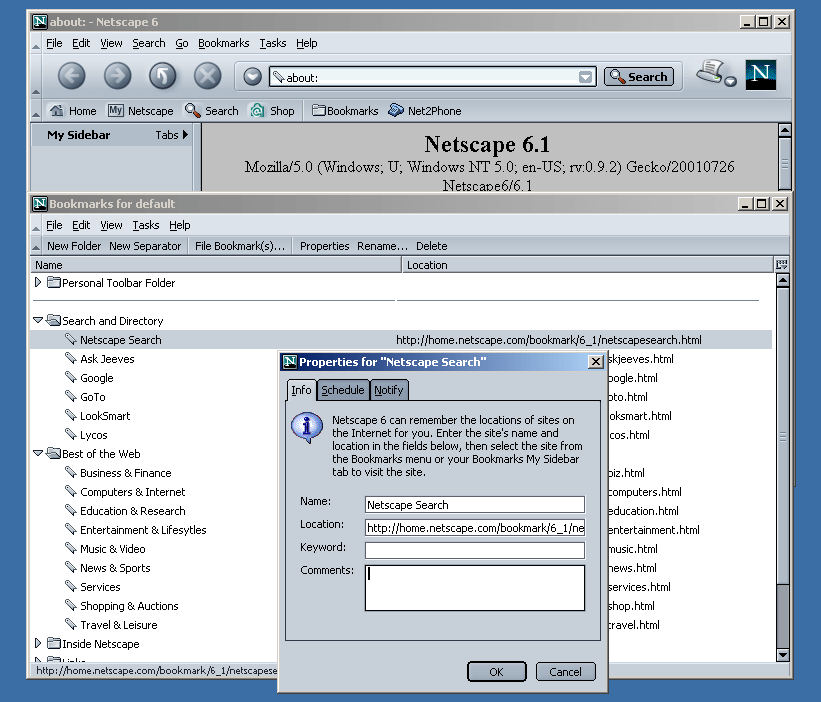Collapse the browser navigation toolbar grippy
Screen dimensions: 821x702
[x=36, y=75]
